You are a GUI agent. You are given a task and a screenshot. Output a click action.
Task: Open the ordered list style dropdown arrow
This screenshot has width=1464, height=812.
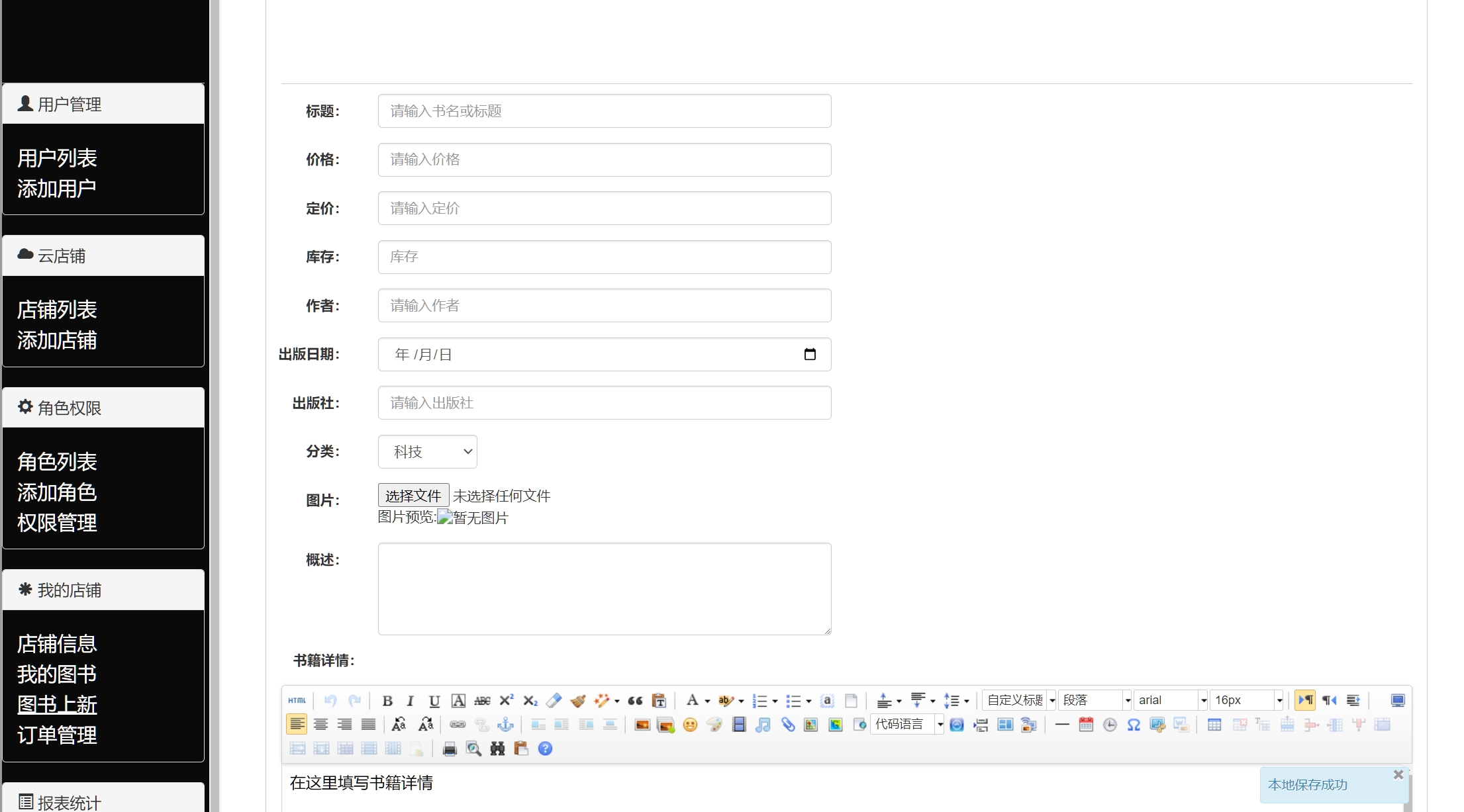click(775, 701)
